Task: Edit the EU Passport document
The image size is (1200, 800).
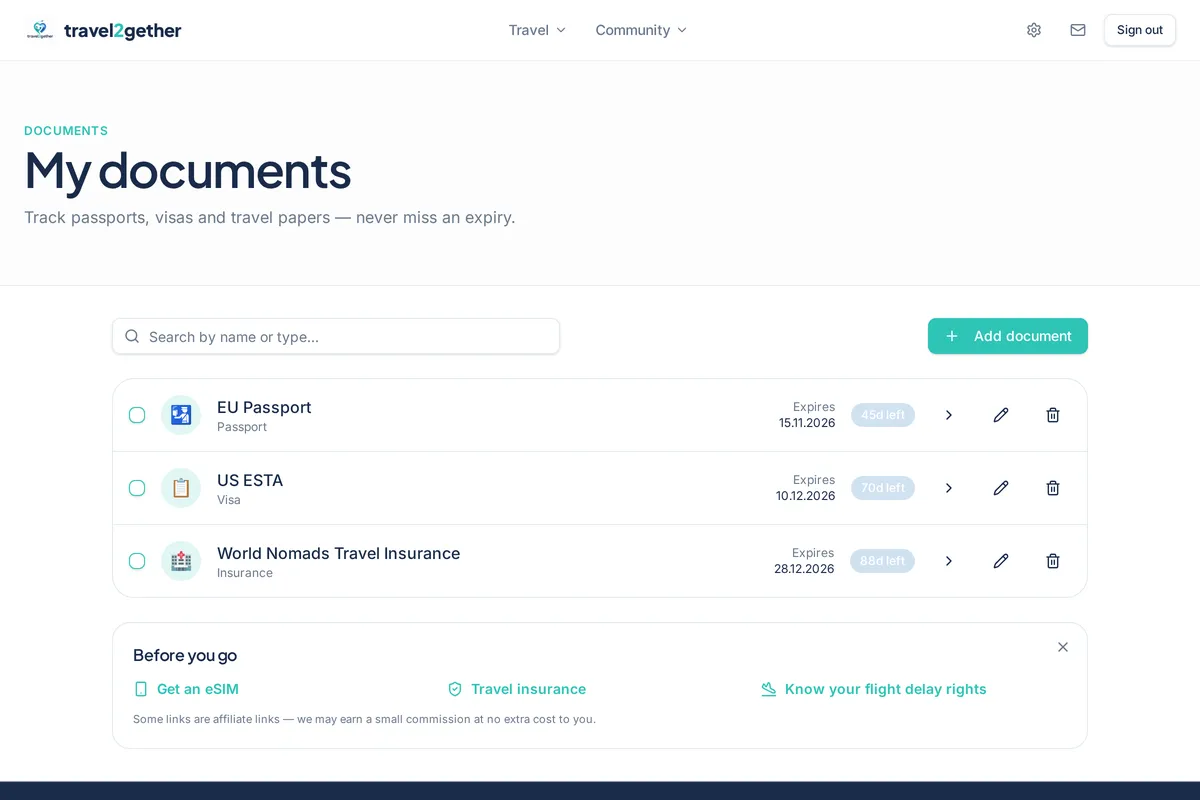Action: pyautogui.click(x=1001, y=415)
